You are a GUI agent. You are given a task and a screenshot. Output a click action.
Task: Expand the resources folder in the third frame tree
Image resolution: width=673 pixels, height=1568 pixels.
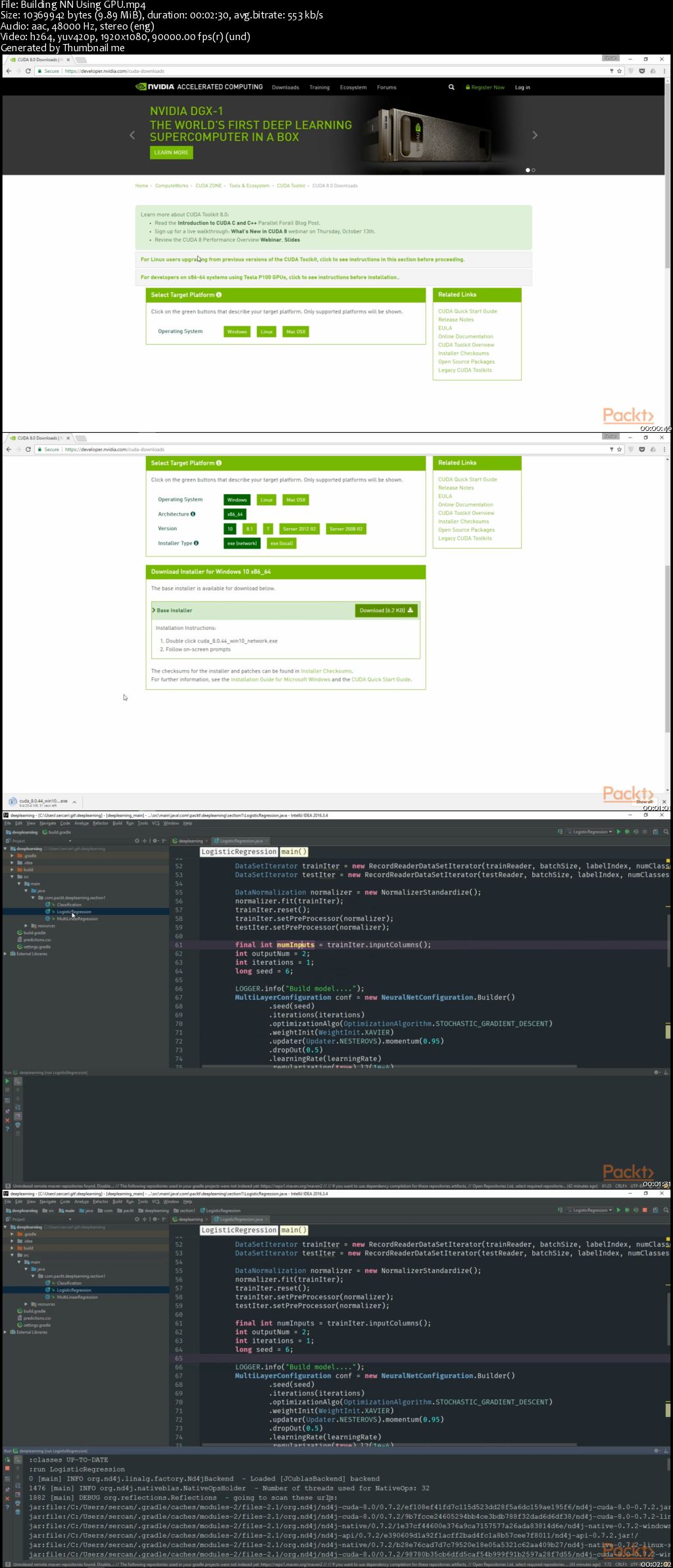[26, 926]
